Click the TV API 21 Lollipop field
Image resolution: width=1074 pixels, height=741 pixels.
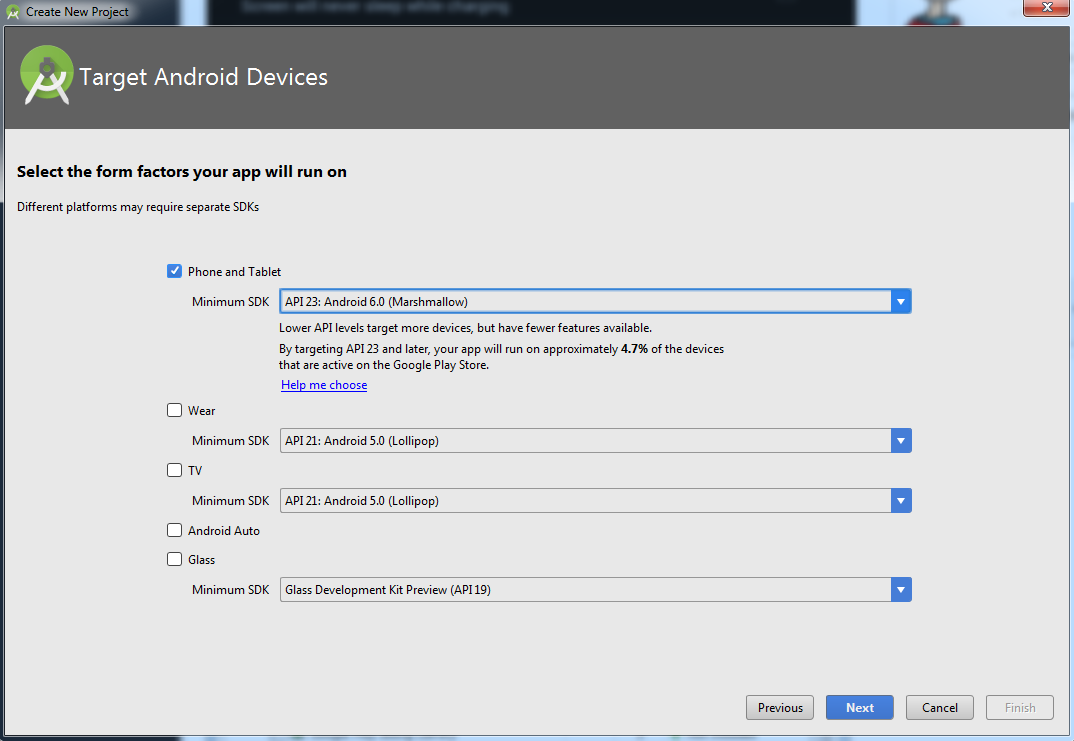585,501
